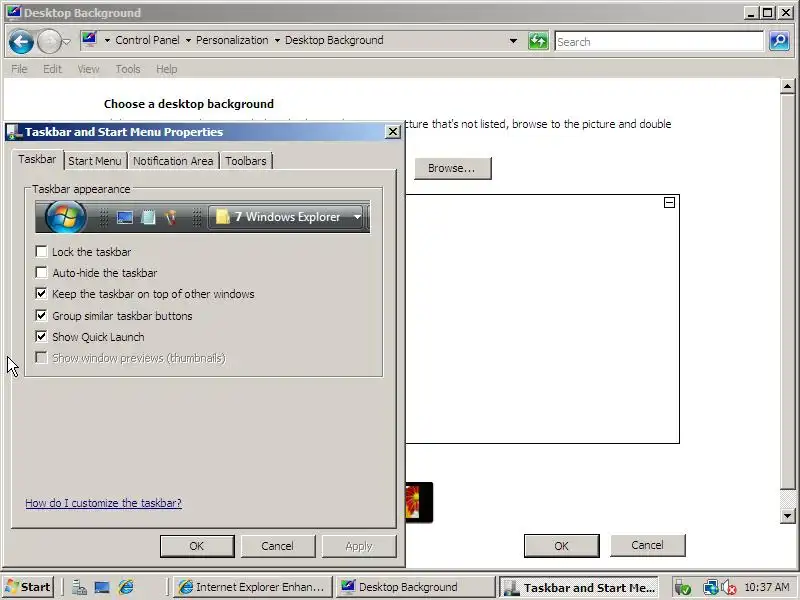This screenshot has width=800, height=600.
Task: Select the Taskbar tab
Action: tap(37, 160)
